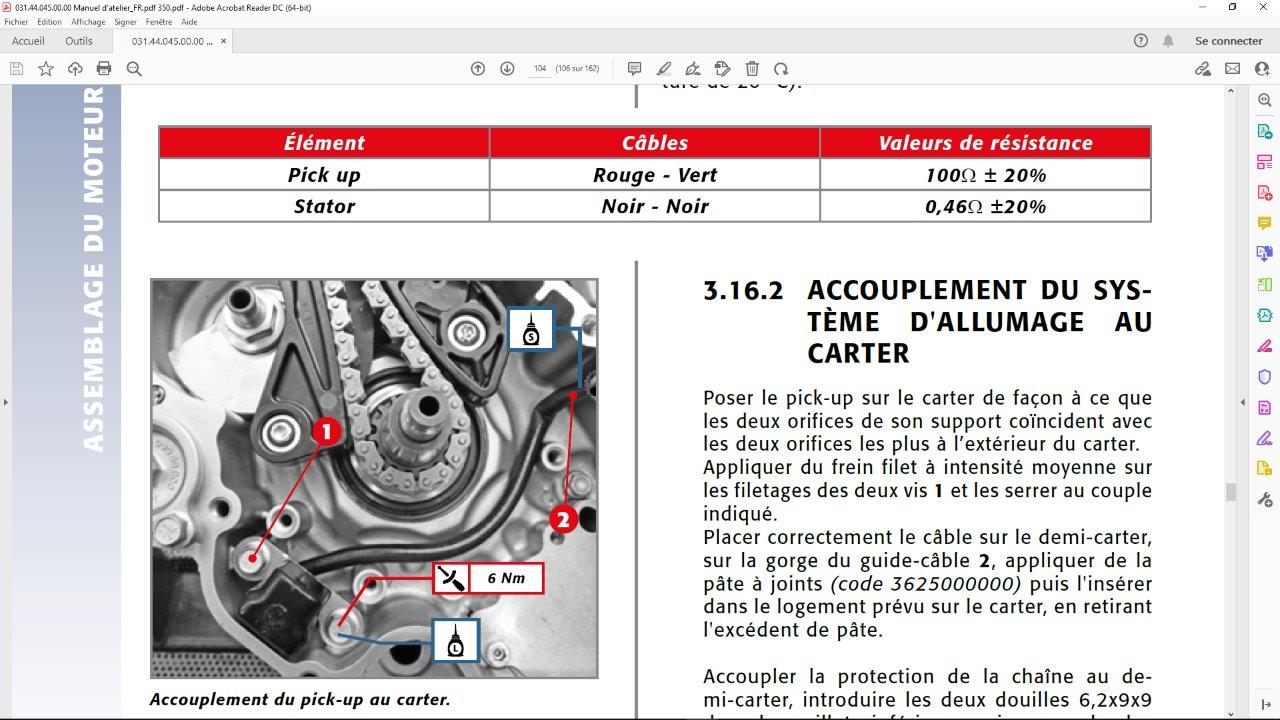The height and width of the screenshot is (720, 1280).
Task: Open the Affichage menu
Action: pyautogui.click(x=88, y=21)
